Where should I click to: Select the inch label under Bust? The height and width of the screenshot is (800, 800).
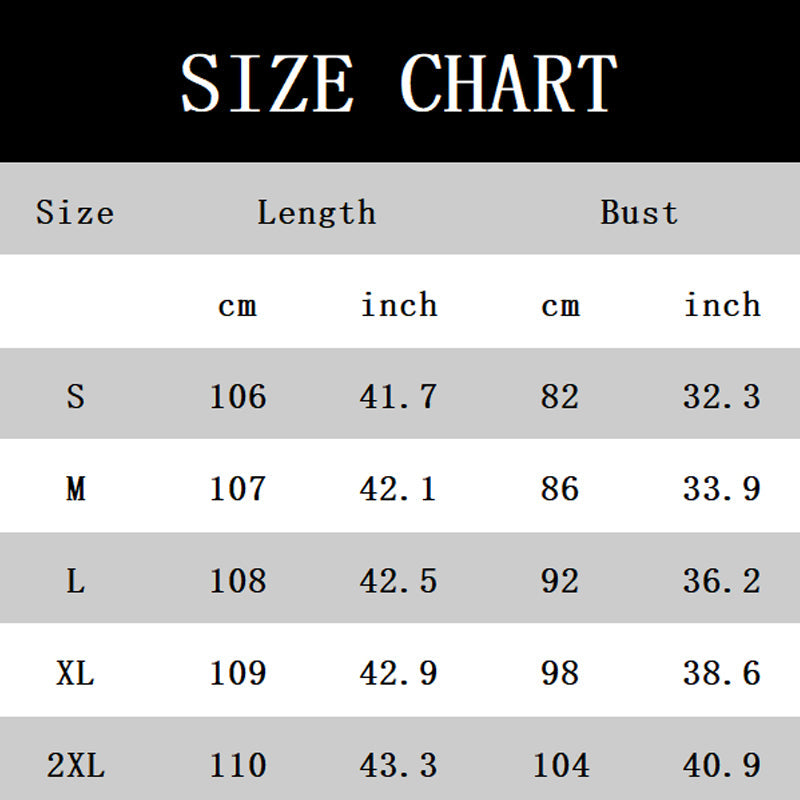point(722,305)
